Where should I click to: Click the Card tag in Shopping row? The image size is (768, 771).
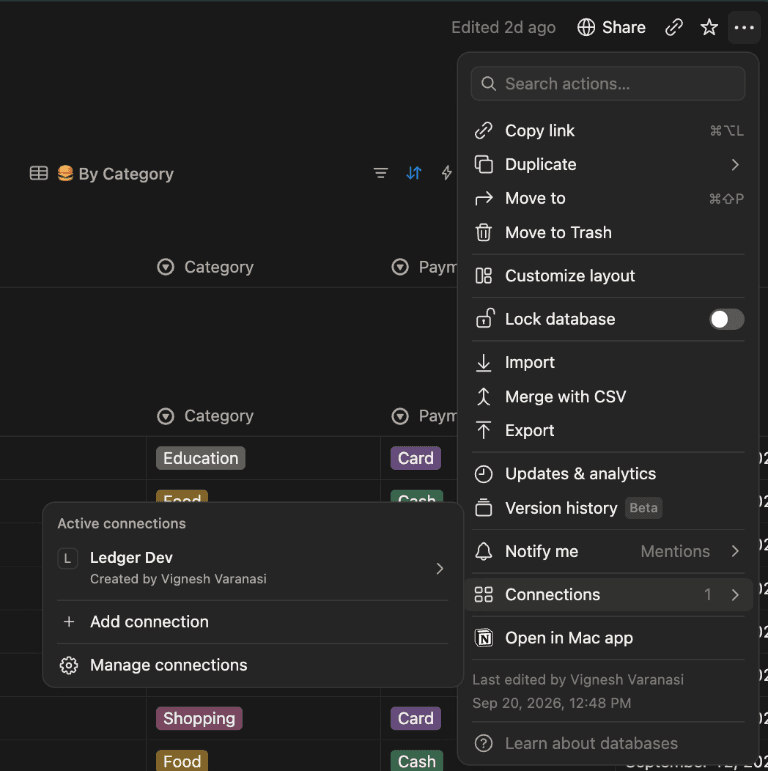tap(415, 718)
